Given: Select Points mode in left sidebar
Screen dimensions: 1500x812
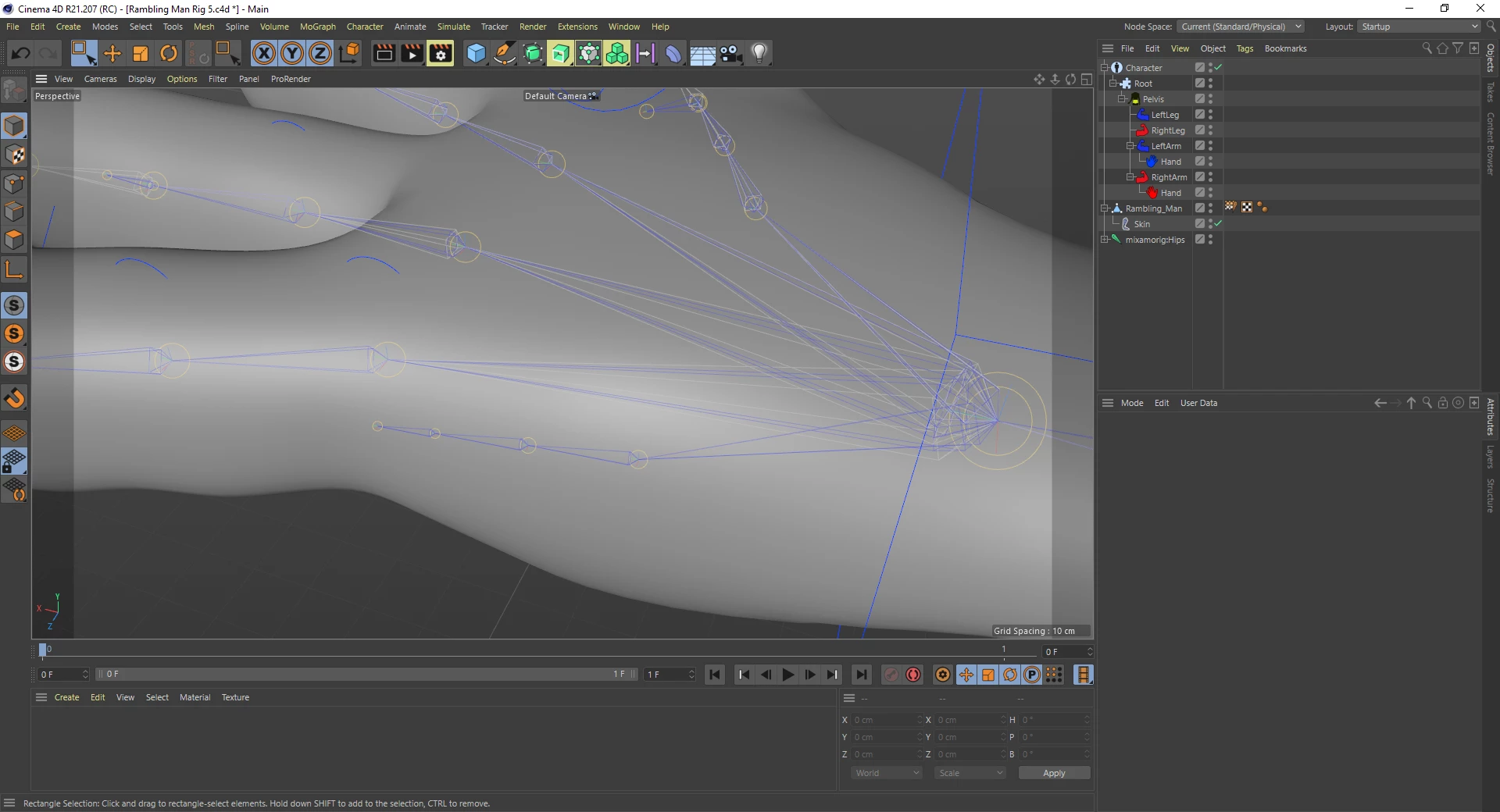Looking at the screenshot, I should coord(14,183).
